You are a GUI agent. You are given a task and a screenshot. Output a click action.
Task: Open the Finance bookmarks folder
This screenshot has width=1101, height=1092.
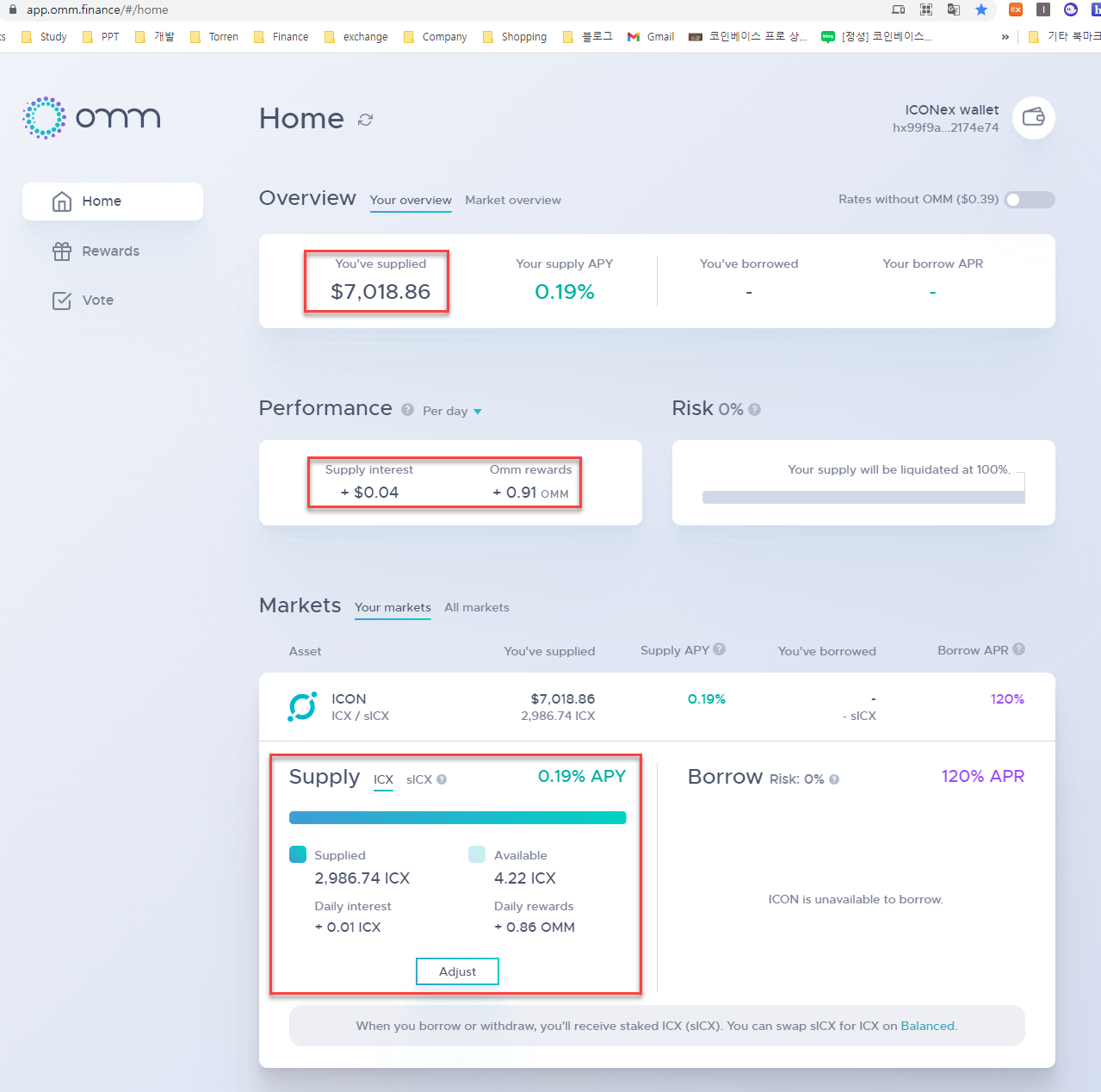(x=281, y=37)
